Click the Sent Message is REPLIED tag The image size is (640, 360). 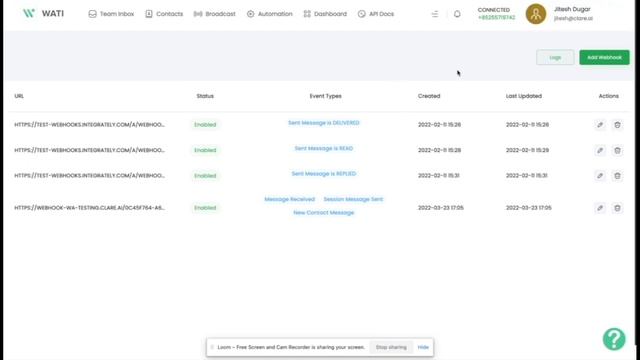click(324, 174)
